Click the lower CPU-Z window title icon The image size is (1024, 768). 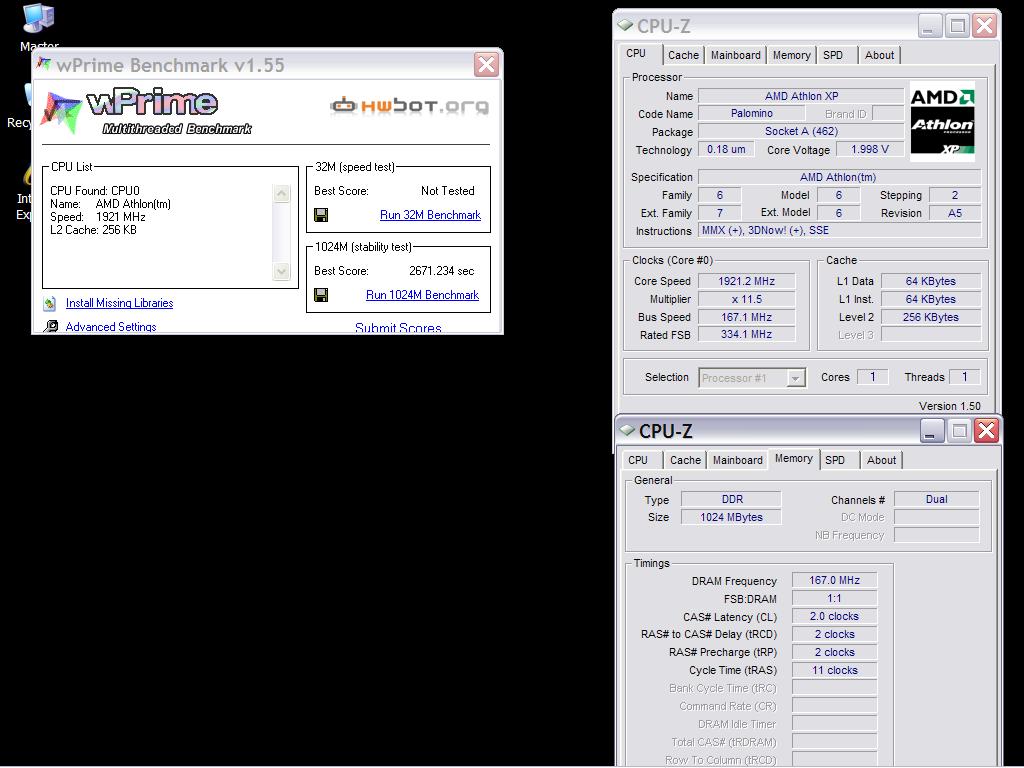(627, 430)
